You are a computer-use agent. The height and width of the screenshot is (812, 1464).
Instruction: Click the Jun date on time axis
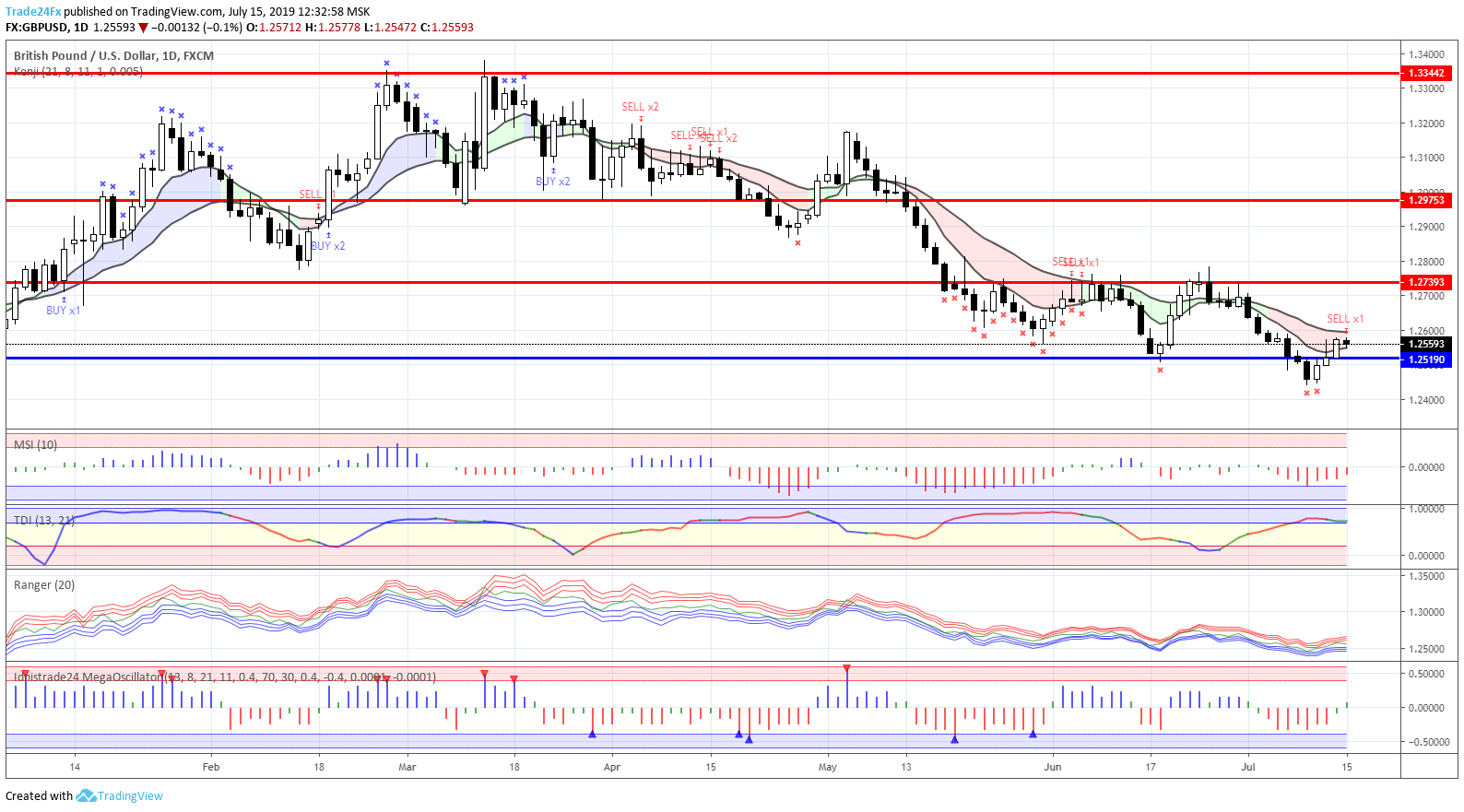coord(1053,767)
